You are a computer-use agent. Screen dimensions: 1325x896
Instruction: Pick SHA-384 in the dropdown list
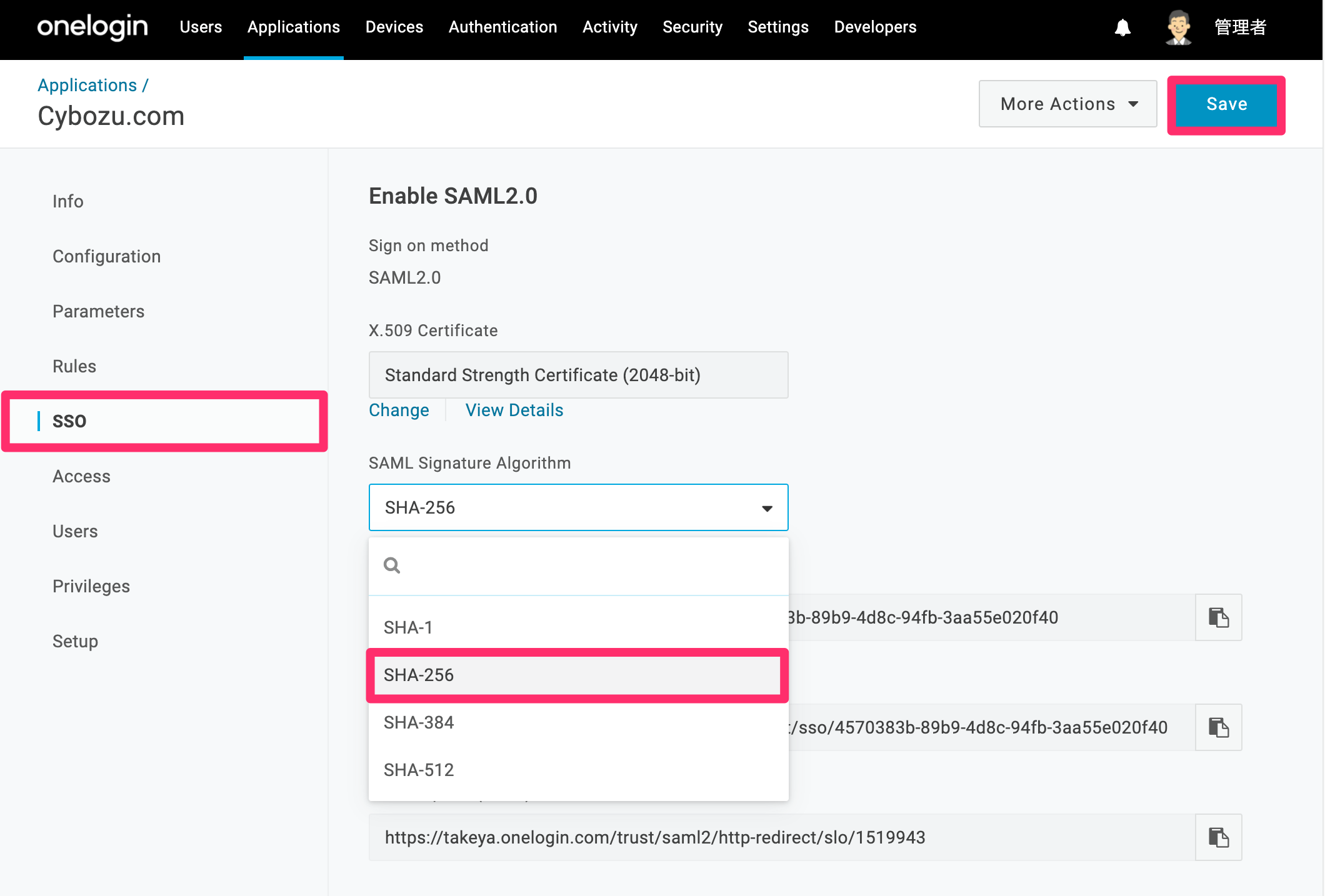coord(578,722)
